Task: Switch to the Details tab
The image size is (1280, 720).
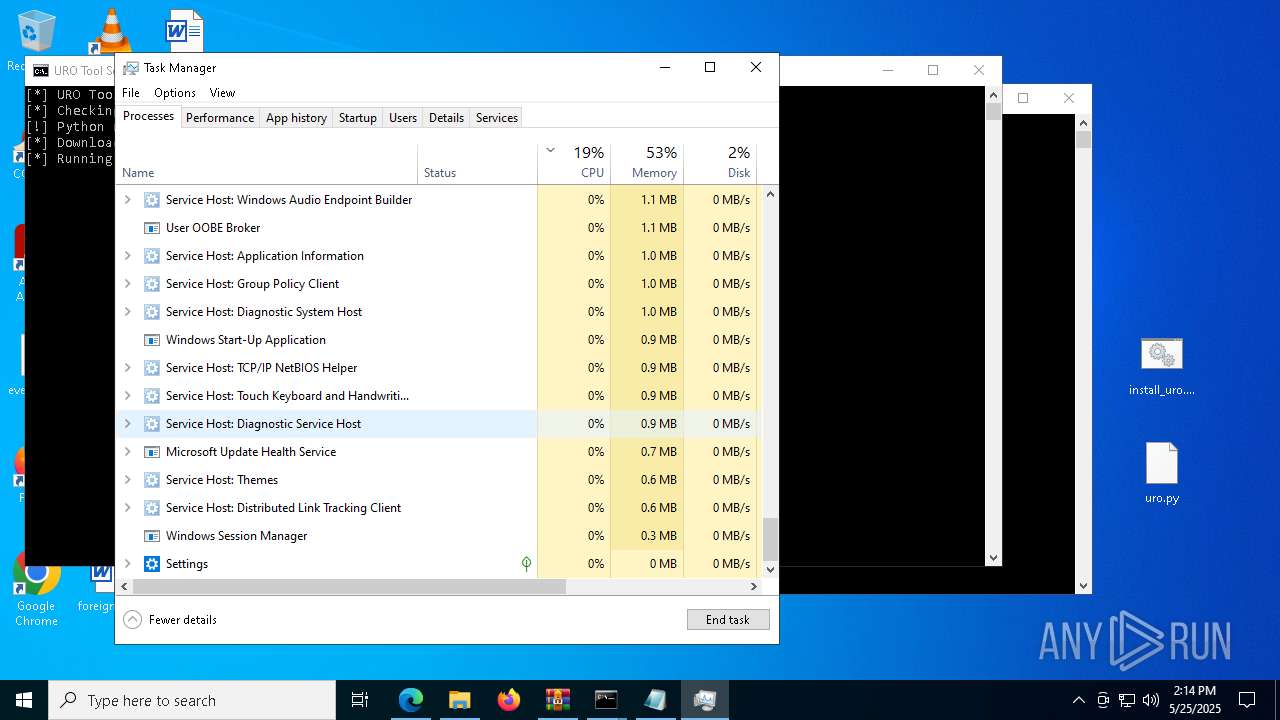Action: click(x=446, y=118)
